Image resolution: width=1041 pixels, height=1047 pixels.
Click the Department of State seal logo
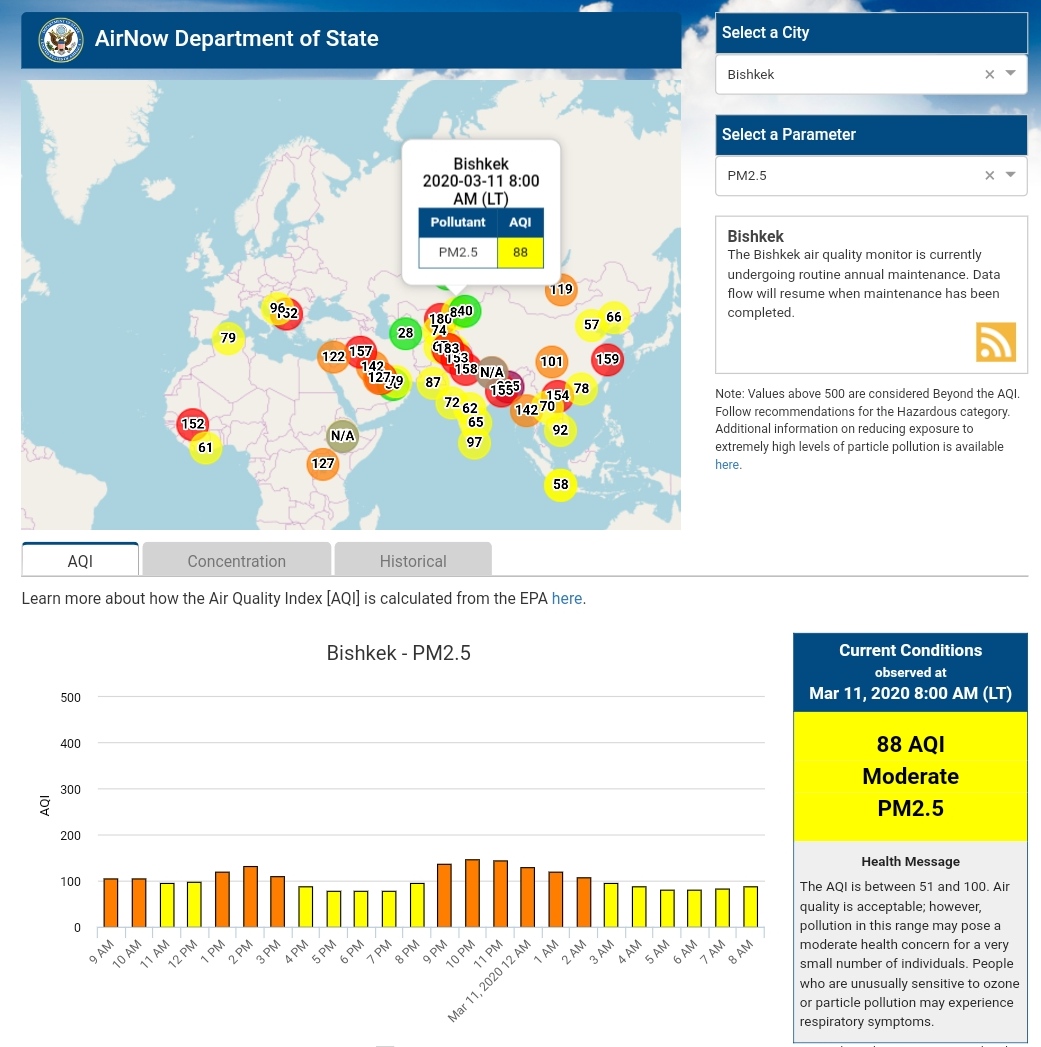(x=60, y=40)
